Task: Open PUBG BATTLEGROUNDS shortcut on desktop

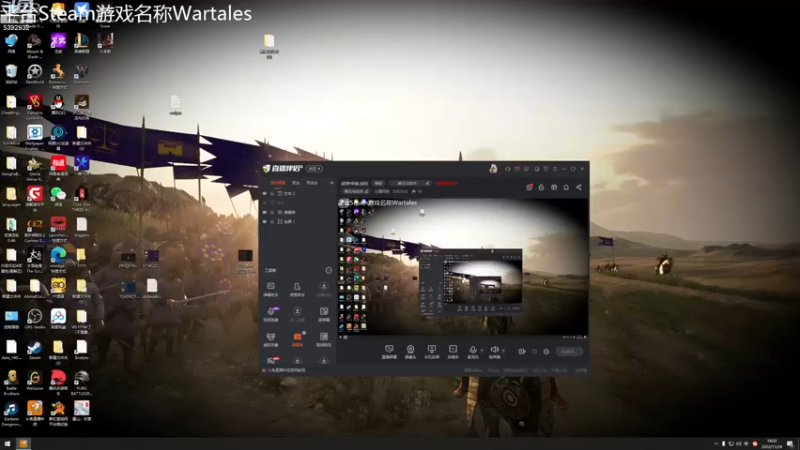Action: coord(81,383)
